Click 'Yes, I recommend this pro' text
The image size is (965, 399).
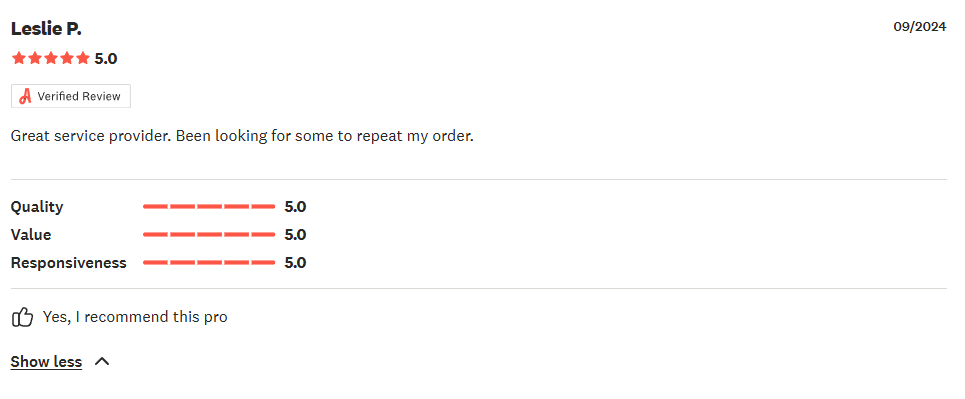(x=135, y=317)
